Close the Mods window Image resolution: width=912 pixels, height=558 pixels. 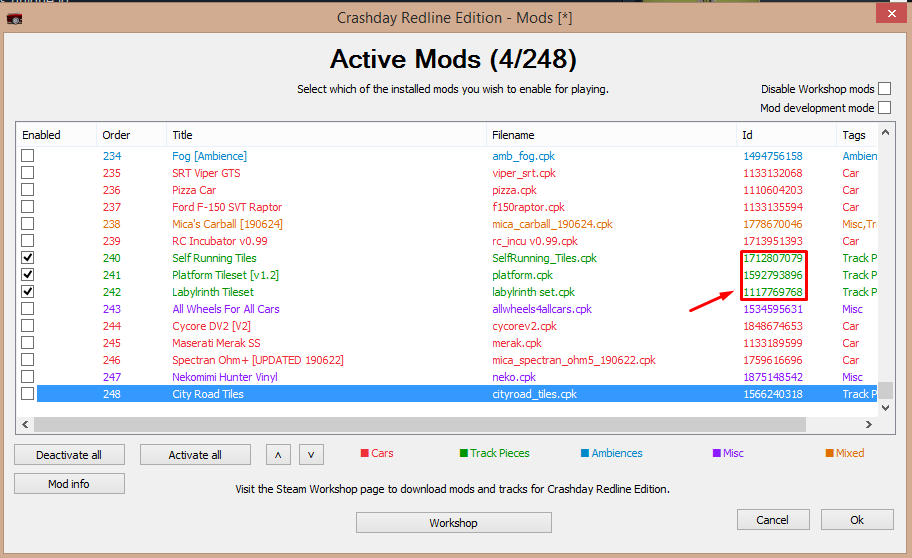[x=892, y=13]
